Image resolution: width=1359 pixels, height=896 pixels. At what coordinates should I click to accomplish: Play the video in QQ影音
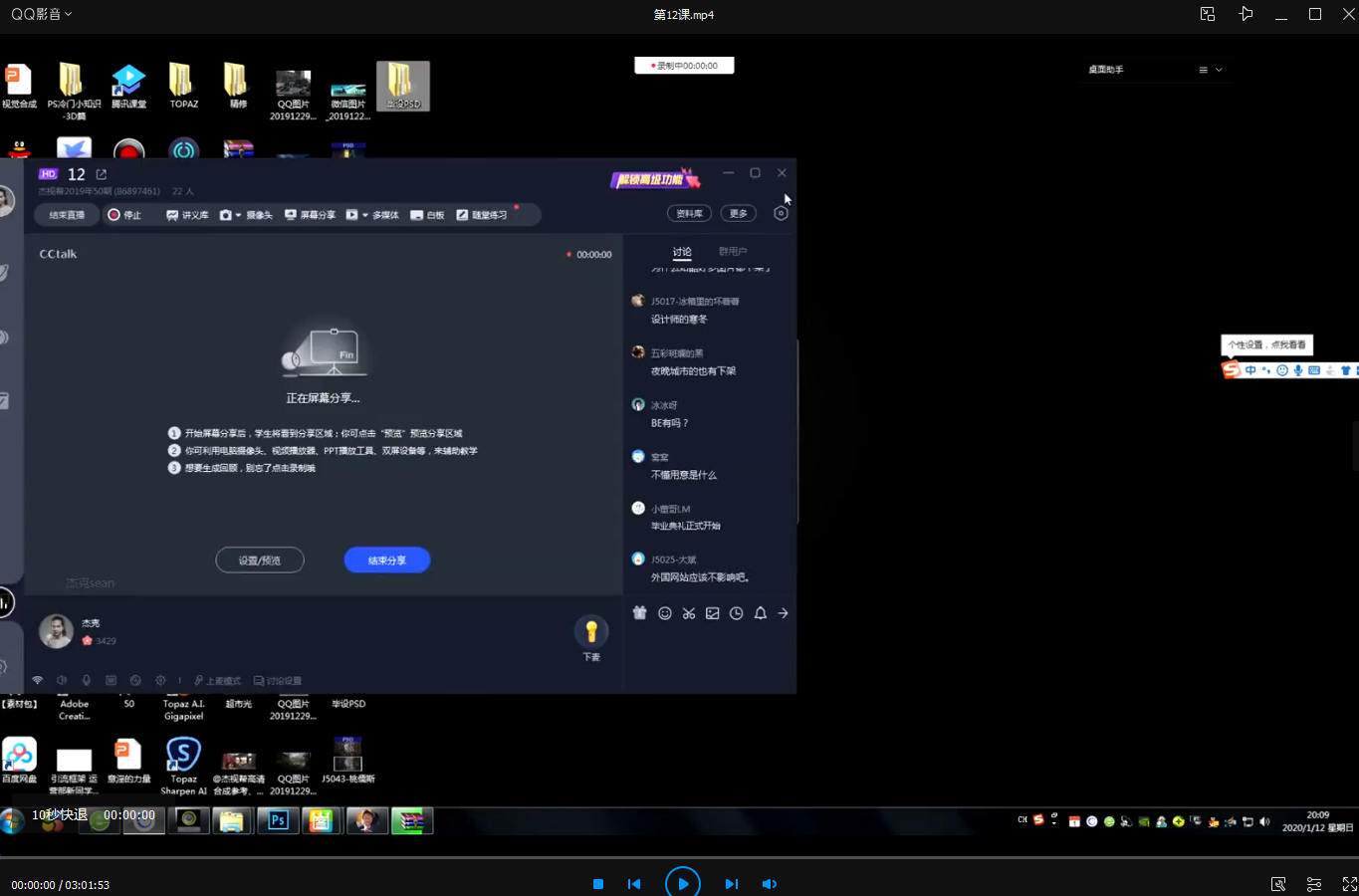click(682, 883)
